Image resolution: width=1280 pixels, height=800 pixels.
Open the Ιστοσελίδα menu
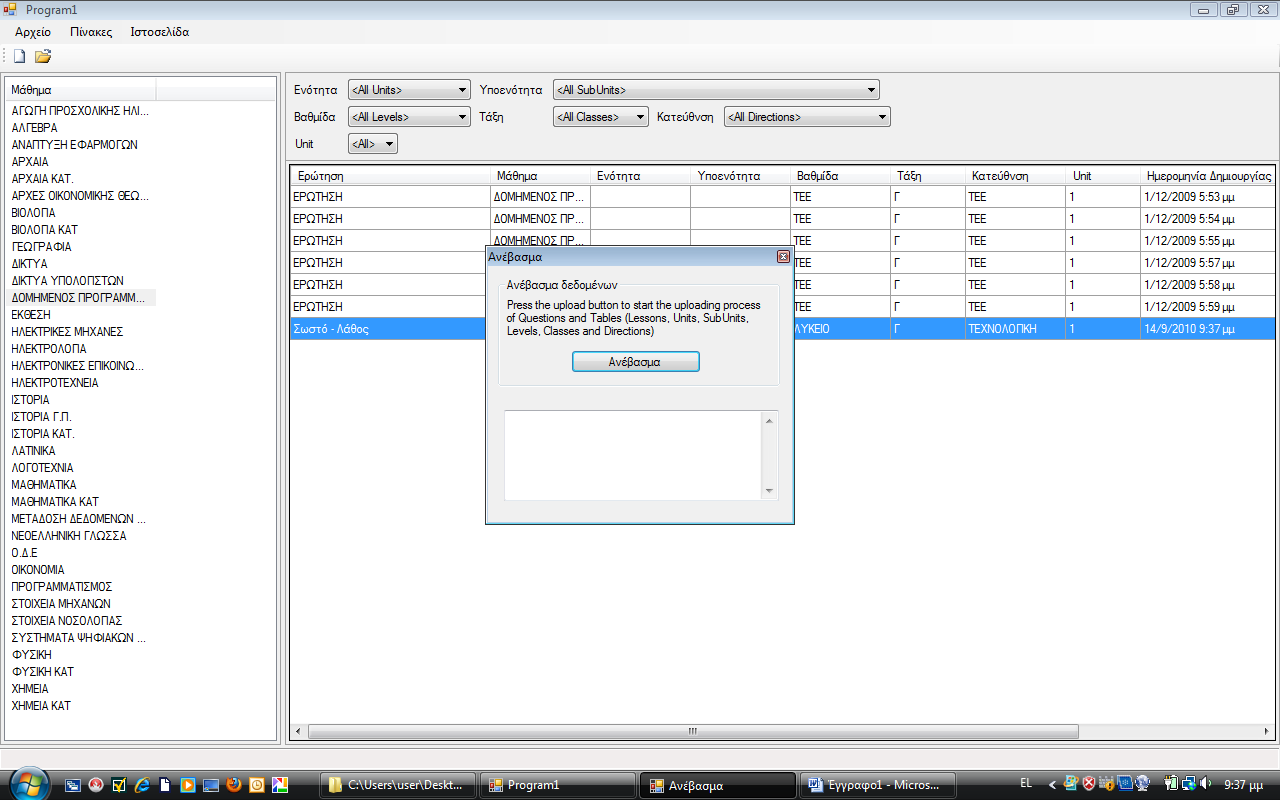160,32
